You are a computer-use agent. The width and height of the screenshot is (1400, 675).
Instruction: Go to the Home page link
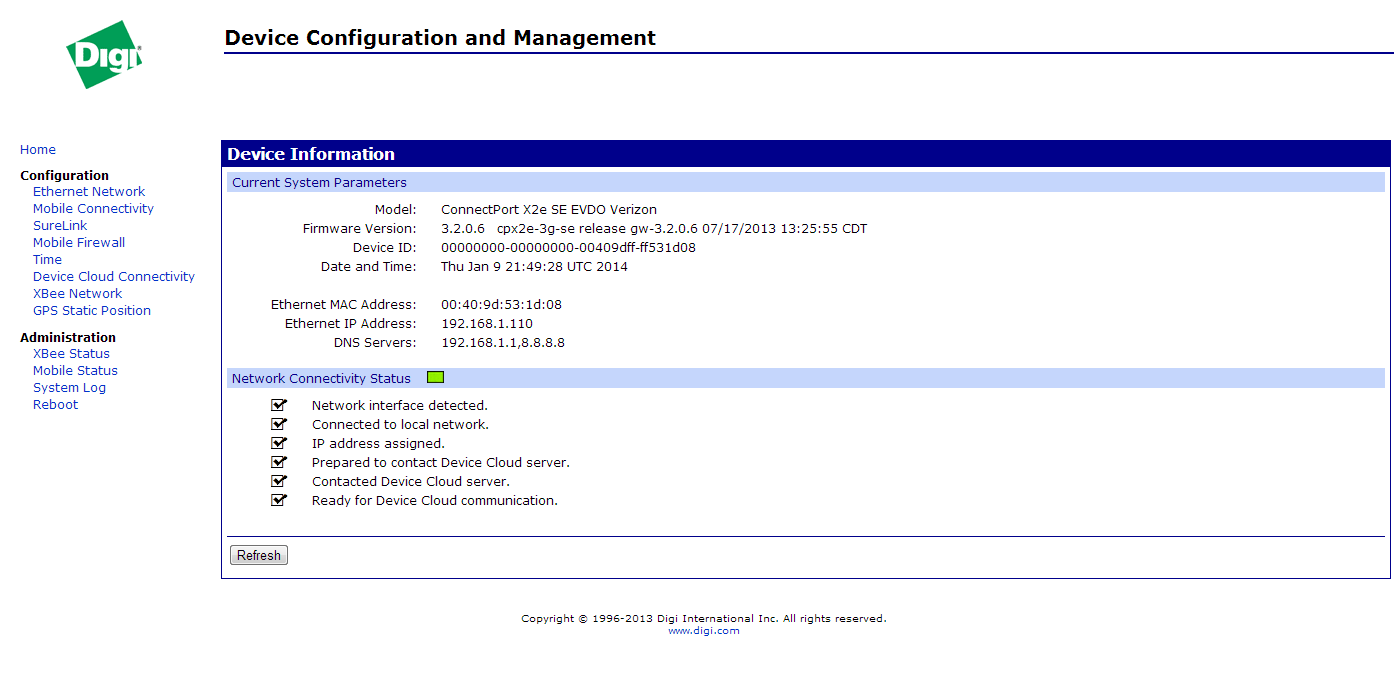(x=38, y=150)
